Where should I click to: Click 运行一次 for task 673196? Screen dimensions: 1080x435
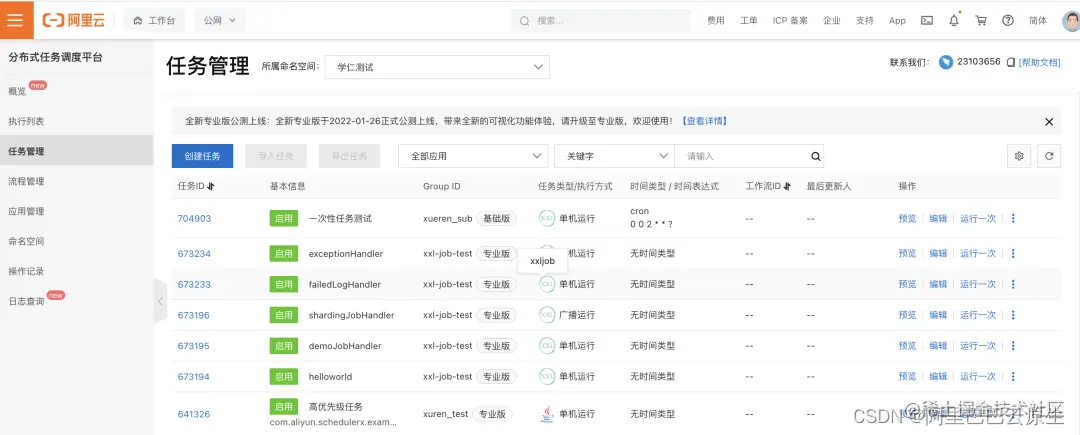[978, 315]
